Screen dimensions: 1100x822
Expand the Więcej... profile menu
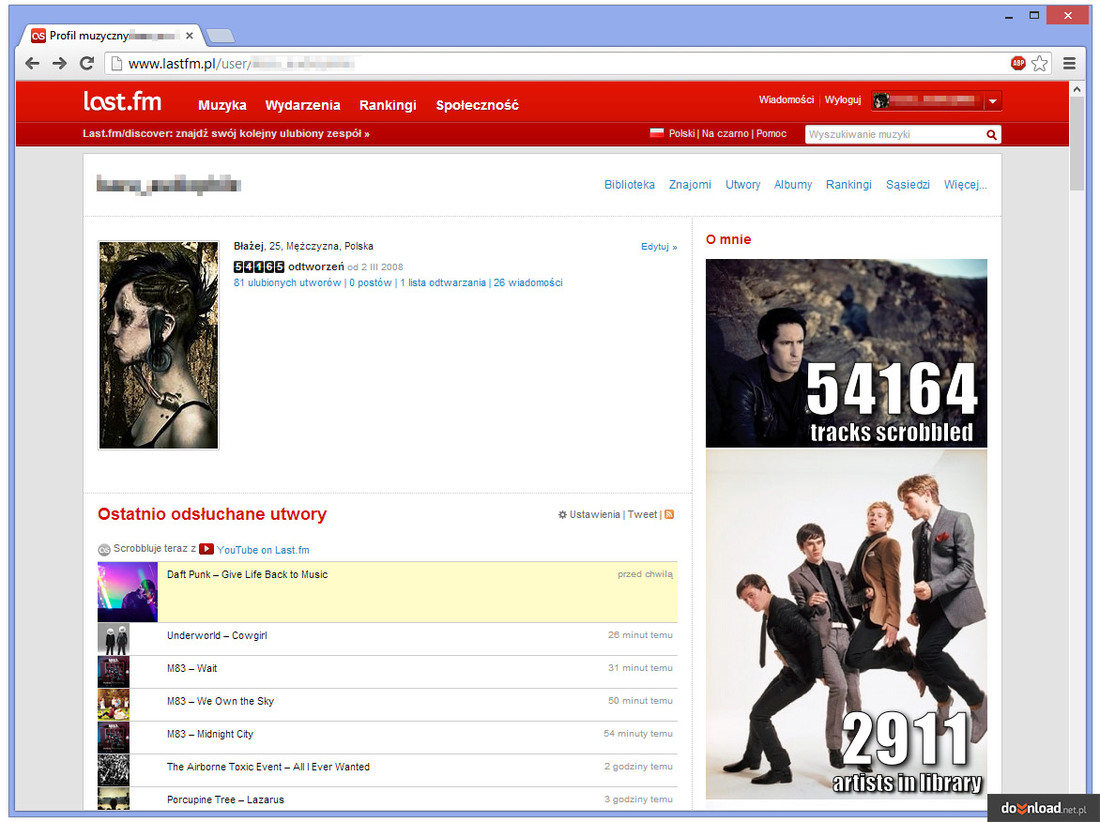pyautogui.click(x=965, y=184)
